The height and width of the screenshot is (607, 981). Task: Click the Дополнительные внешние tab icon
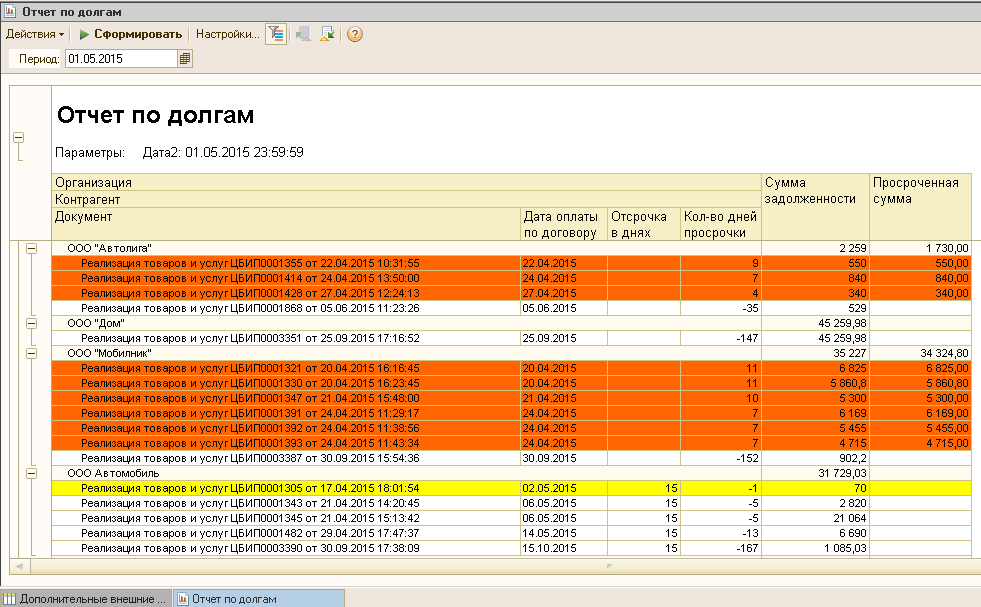pos(10,598)
